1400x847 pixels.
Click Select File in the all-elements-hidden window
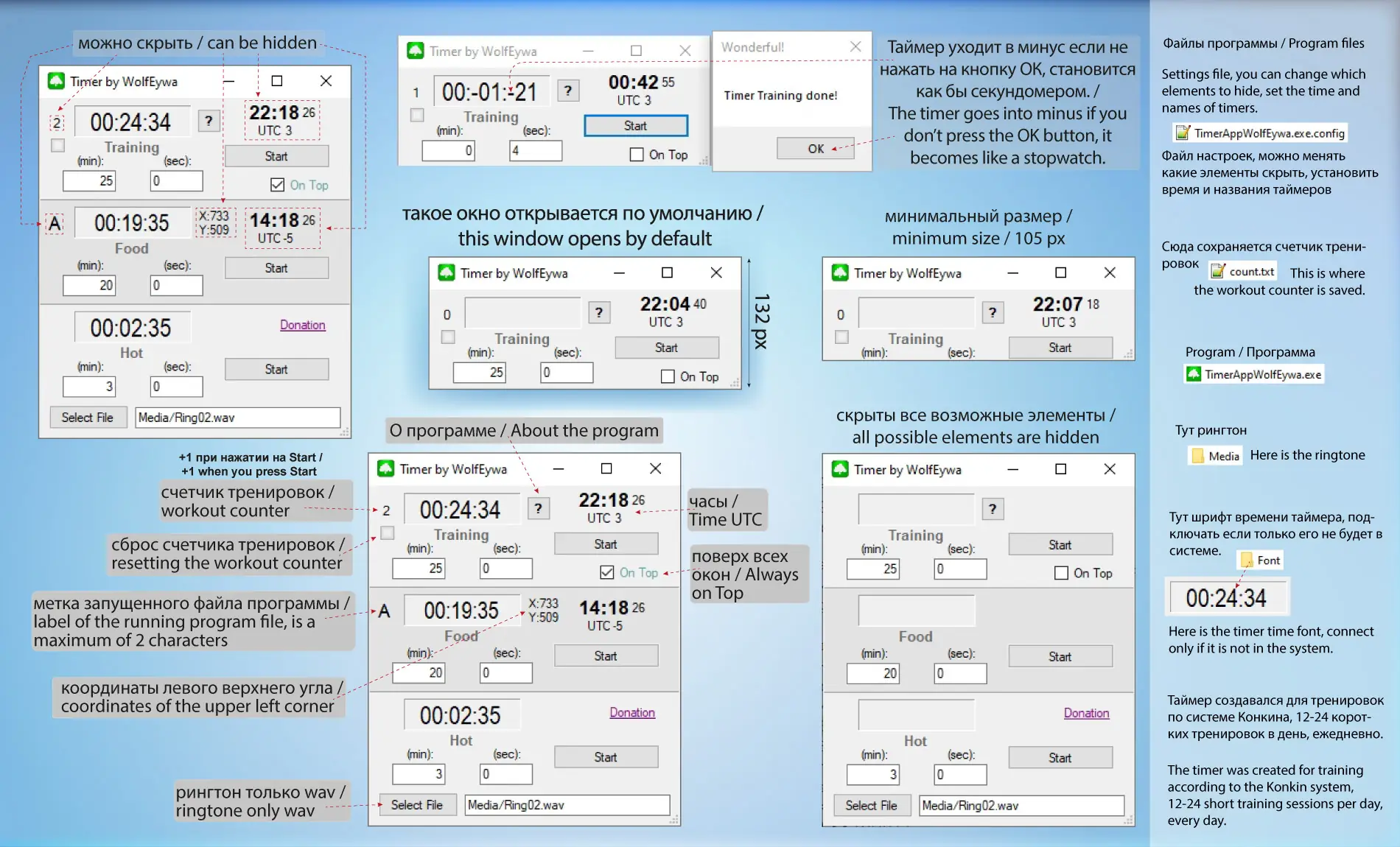(x=872, y=806)
